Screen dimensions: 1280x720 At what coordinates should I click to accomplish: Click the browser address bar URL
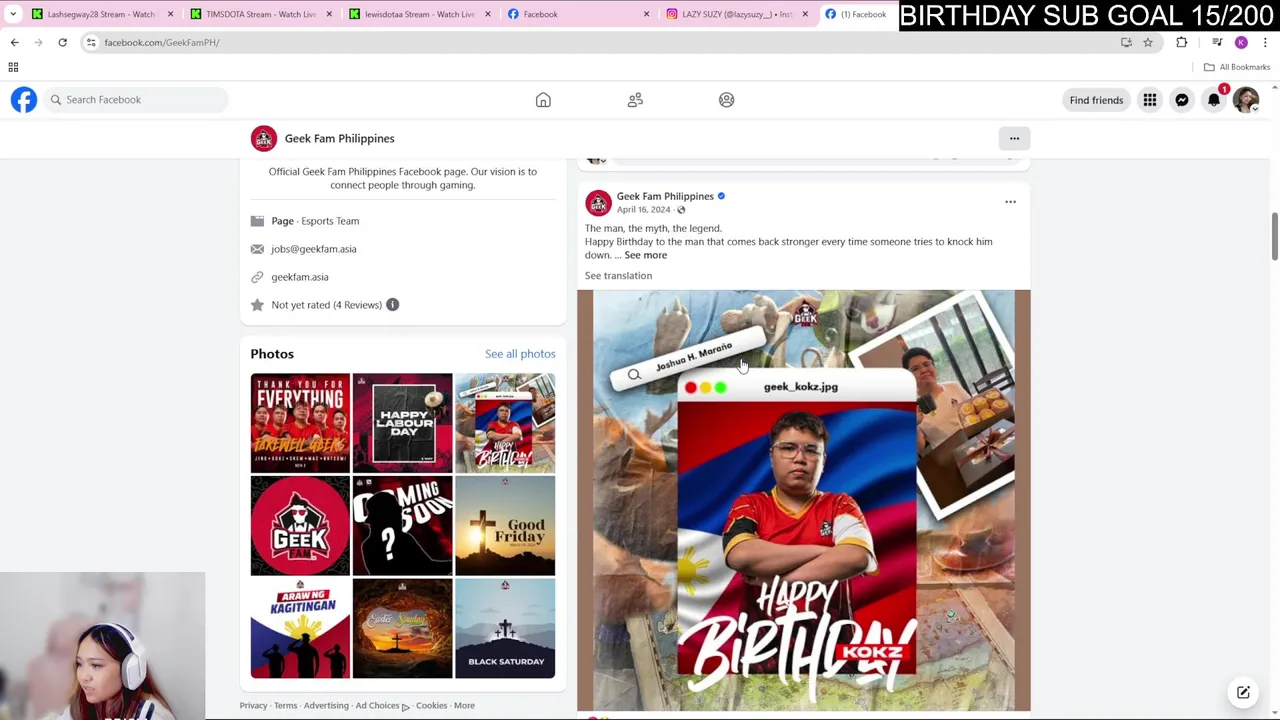(161, 42)
